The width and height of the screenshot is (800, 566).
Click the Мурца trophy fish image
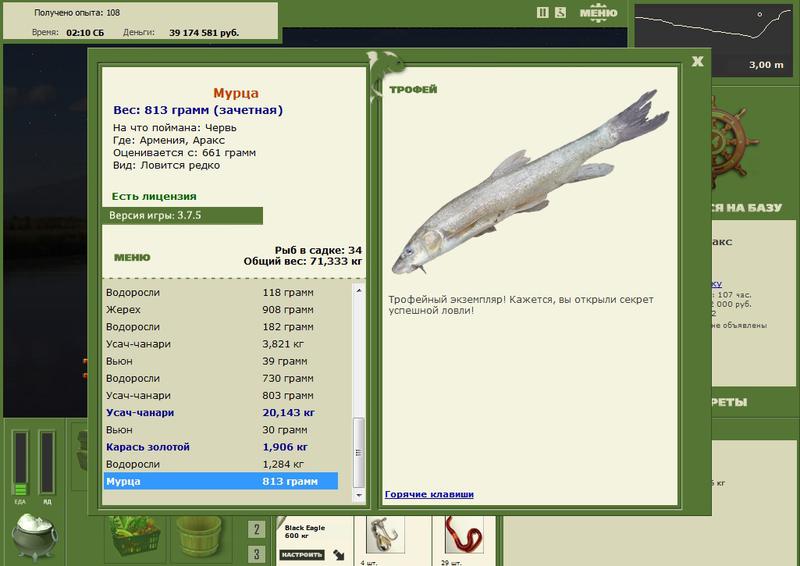(531, 182)
